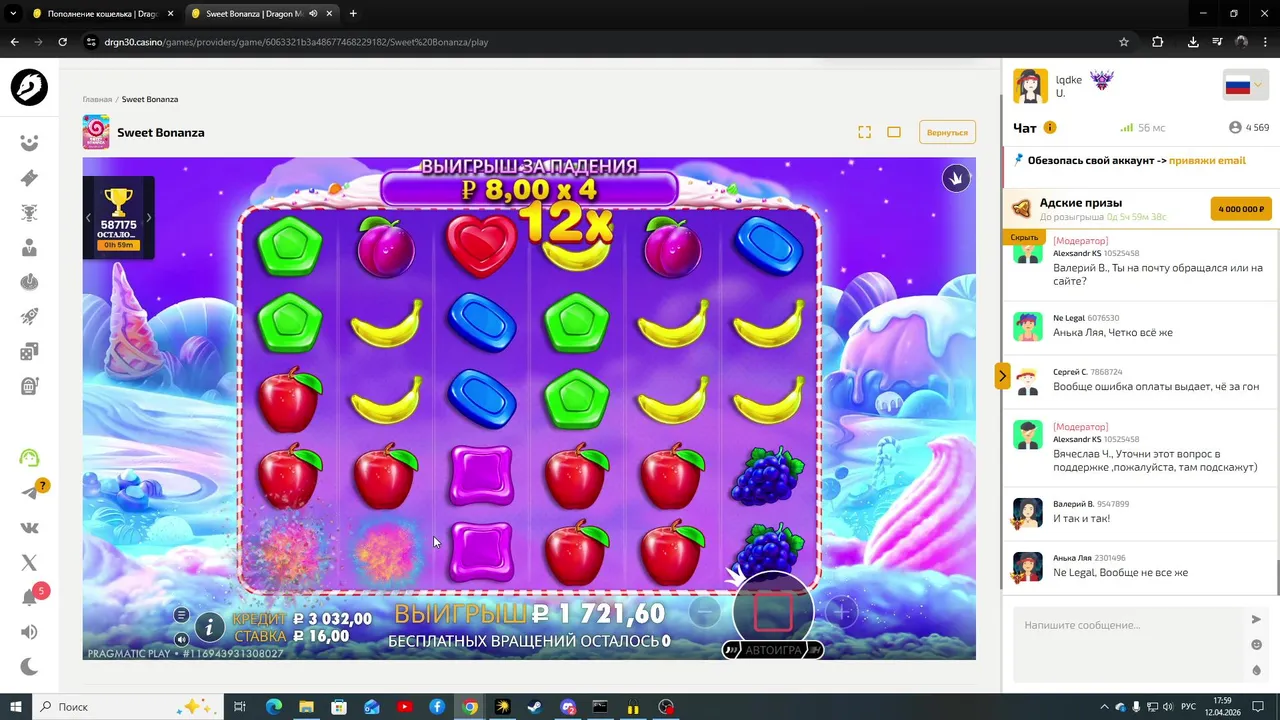Open the smiling face sidebar icon

pyautogui.click(x=29, y=143)
